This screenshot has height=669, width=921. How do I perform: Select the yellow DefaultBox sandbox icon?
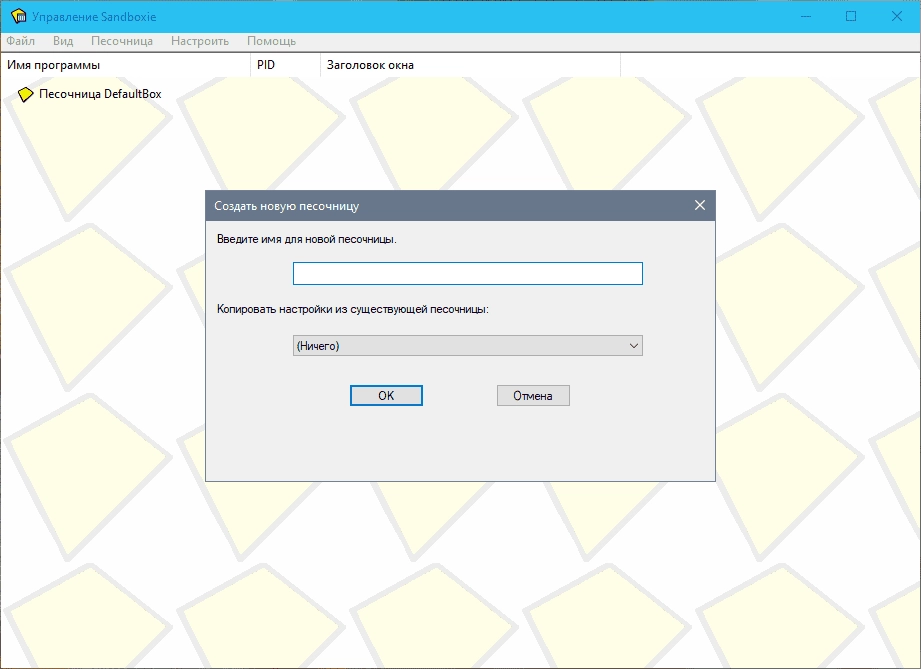pyautogui.click(x=25, y=94)
